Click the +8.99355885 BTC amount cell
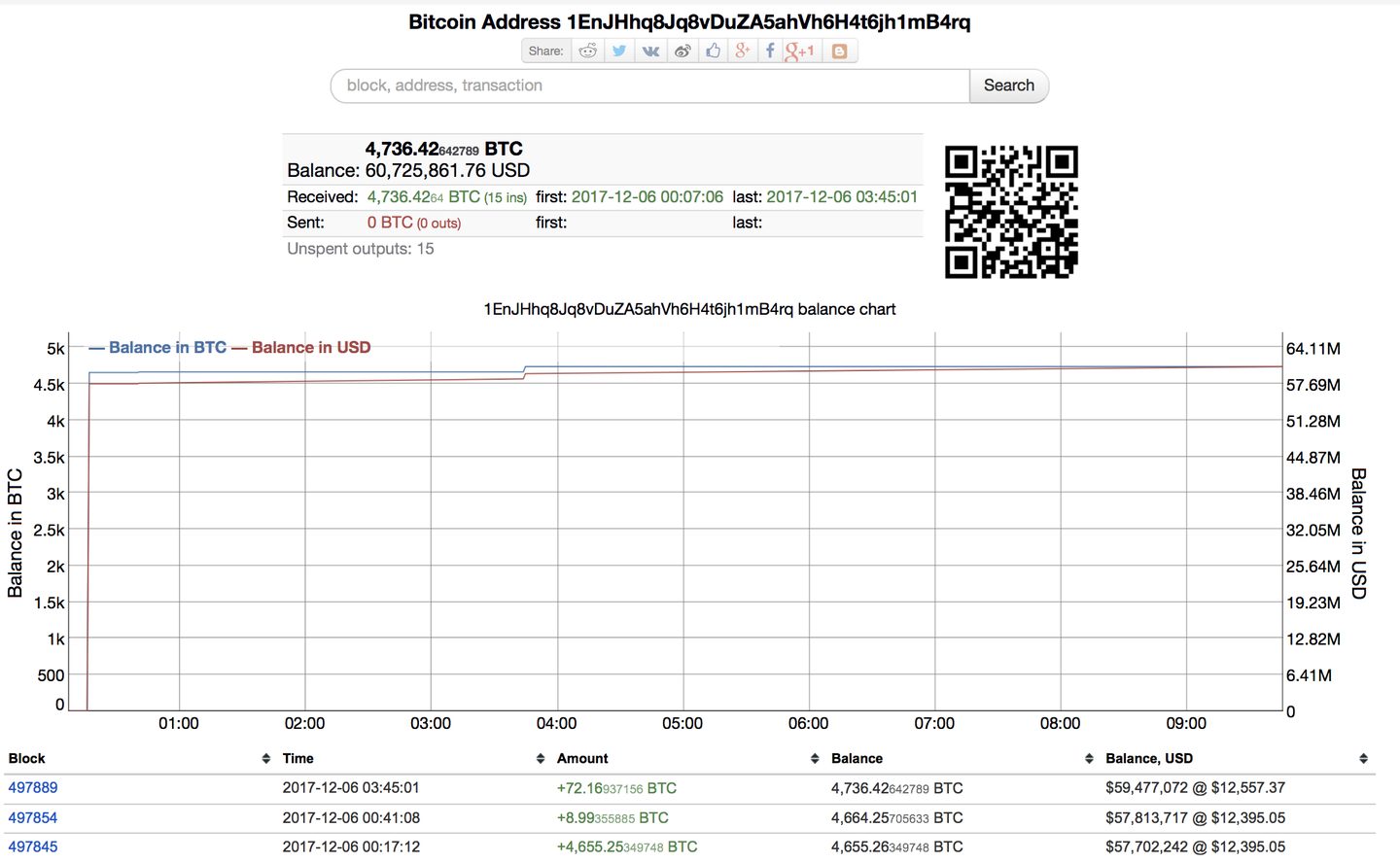The image size is (1400, 862). pos(612,818)
